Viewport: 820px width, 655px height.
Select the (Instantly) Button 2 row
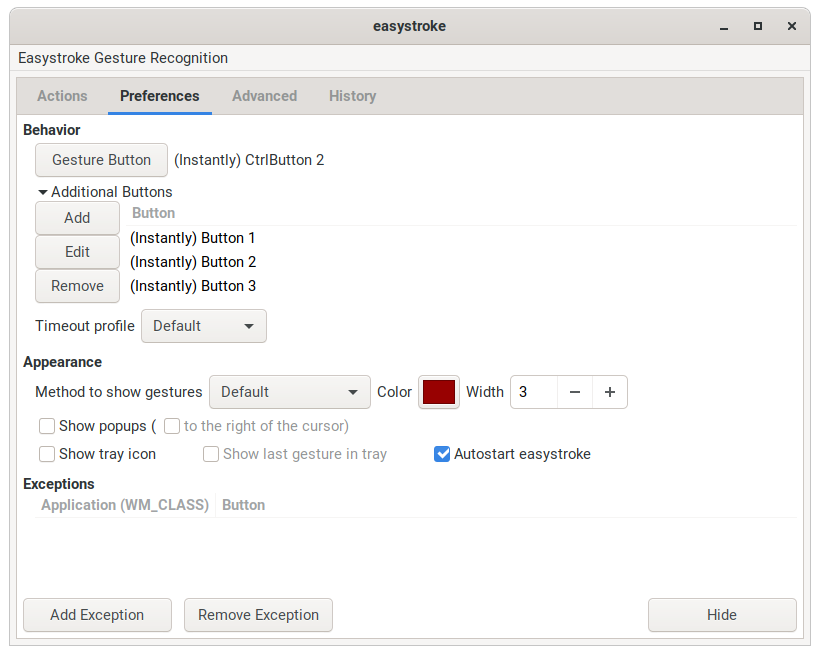coord(462,262)
